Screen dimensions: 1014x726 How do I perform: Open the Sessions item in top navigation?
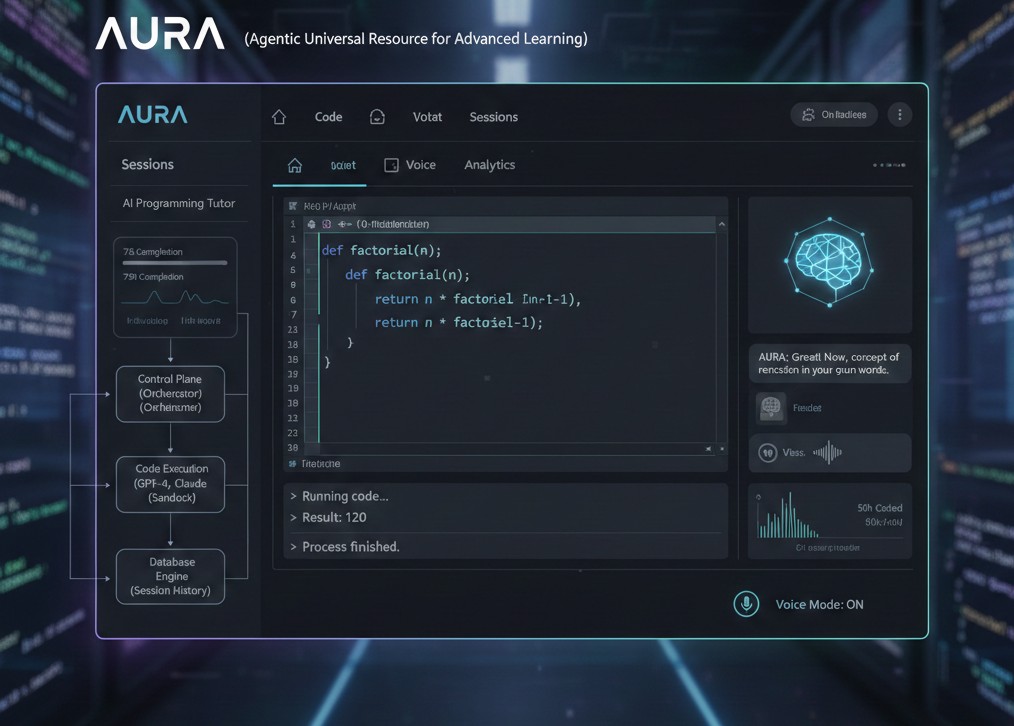(493, 117)
